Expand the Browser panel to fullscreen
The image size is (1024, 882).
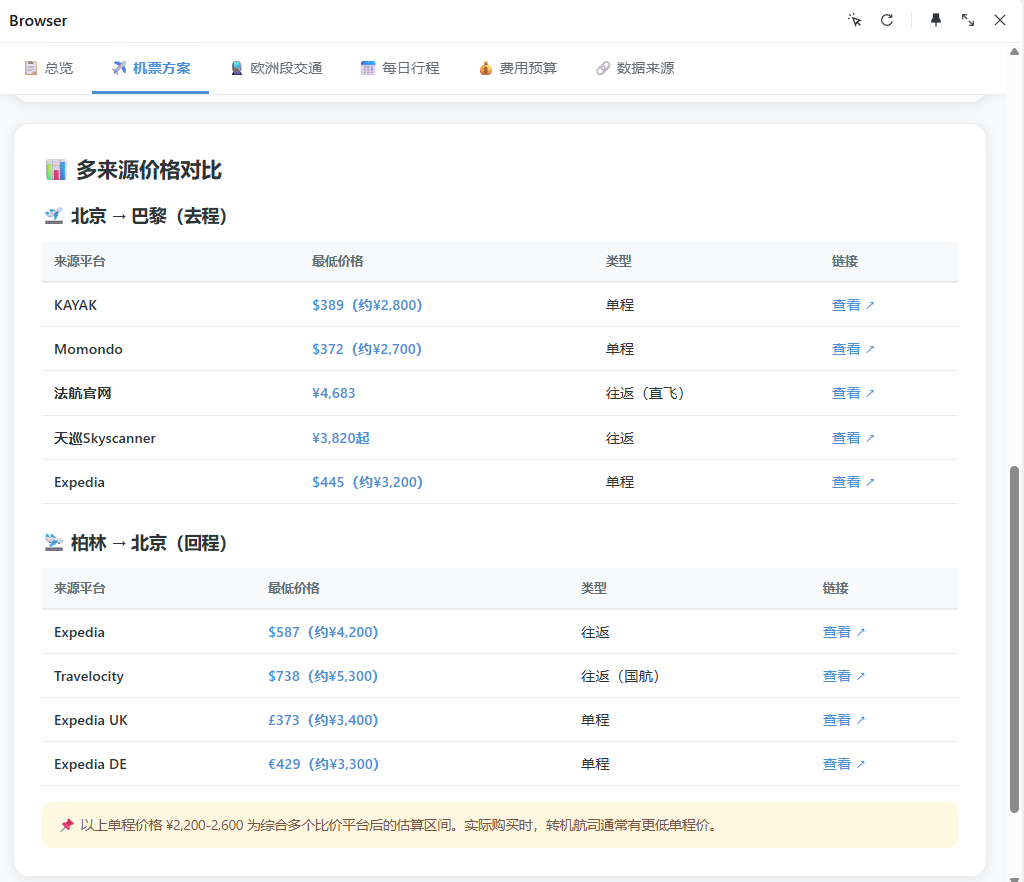(x=967, y=20)
